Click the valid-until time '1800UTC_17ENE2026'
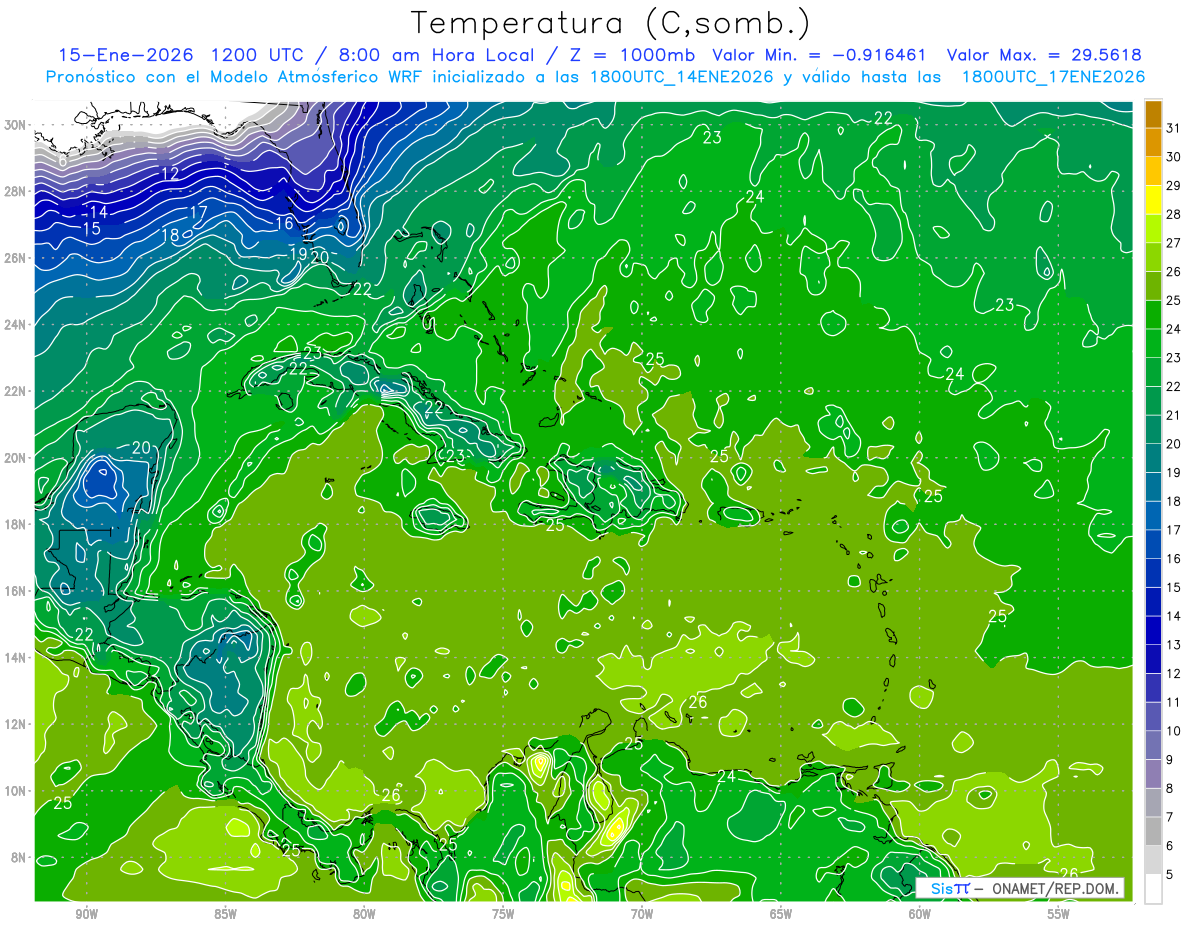1200x927 pixels. 1053,77
